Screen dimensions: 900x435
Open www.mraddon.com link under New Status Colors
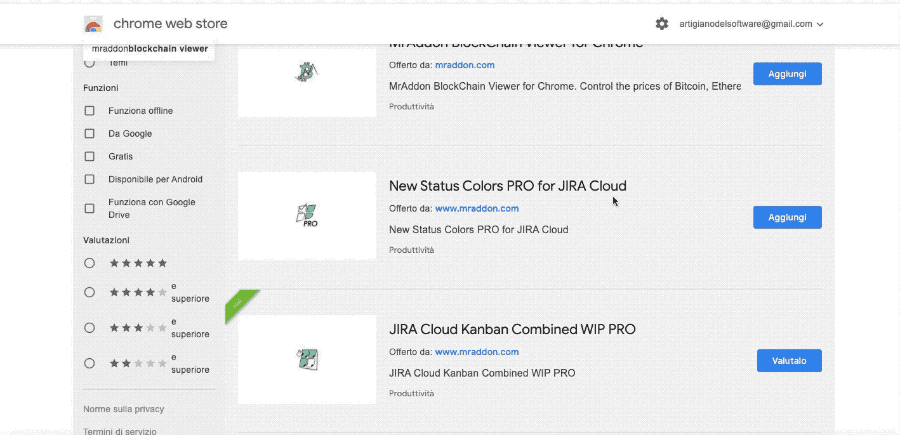click(x=477, y=209)
